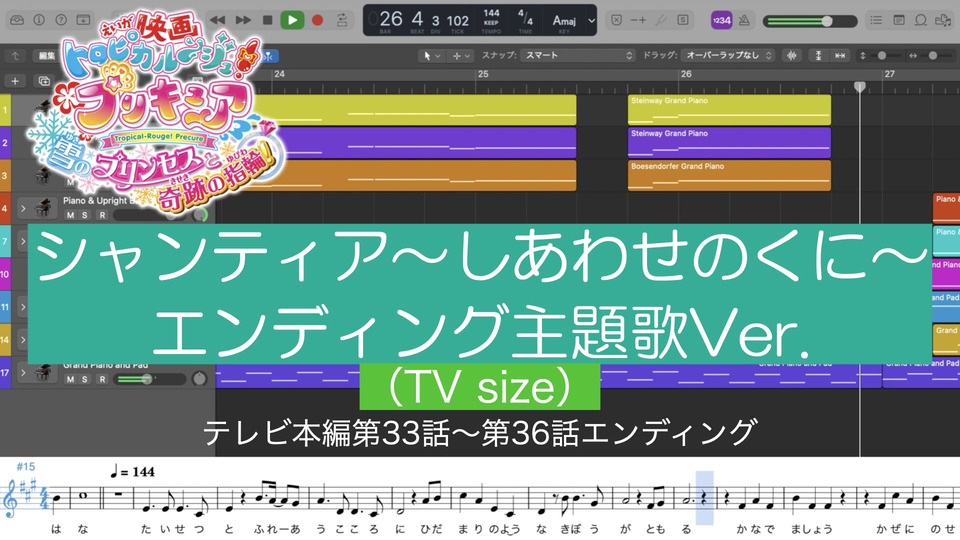
Task: Open the toolbar download tray icon
Action: (83, 20)
